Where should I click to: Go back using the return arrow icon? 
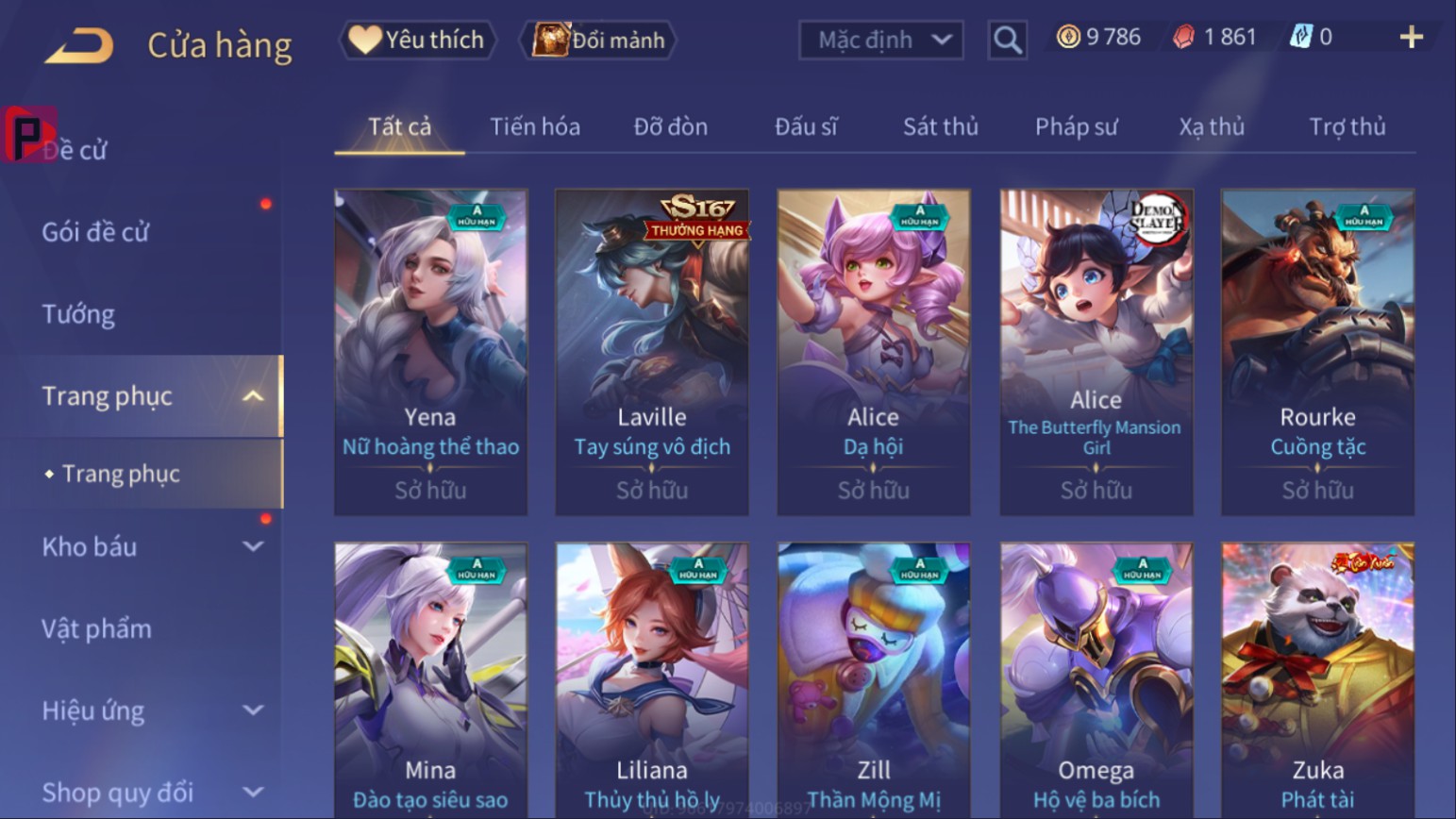click(x=79, y=45)
